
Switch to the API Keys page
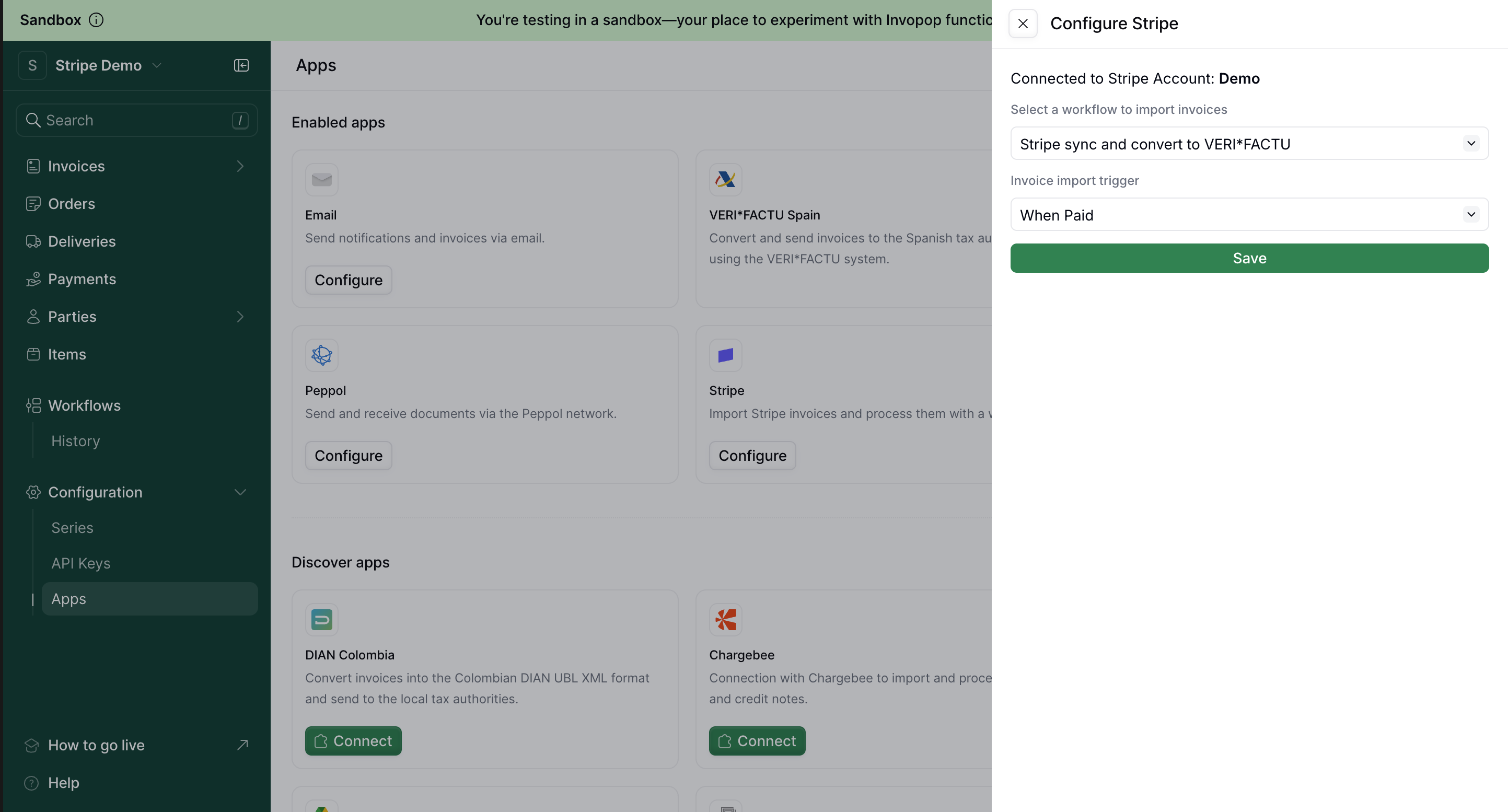point(80,563)
